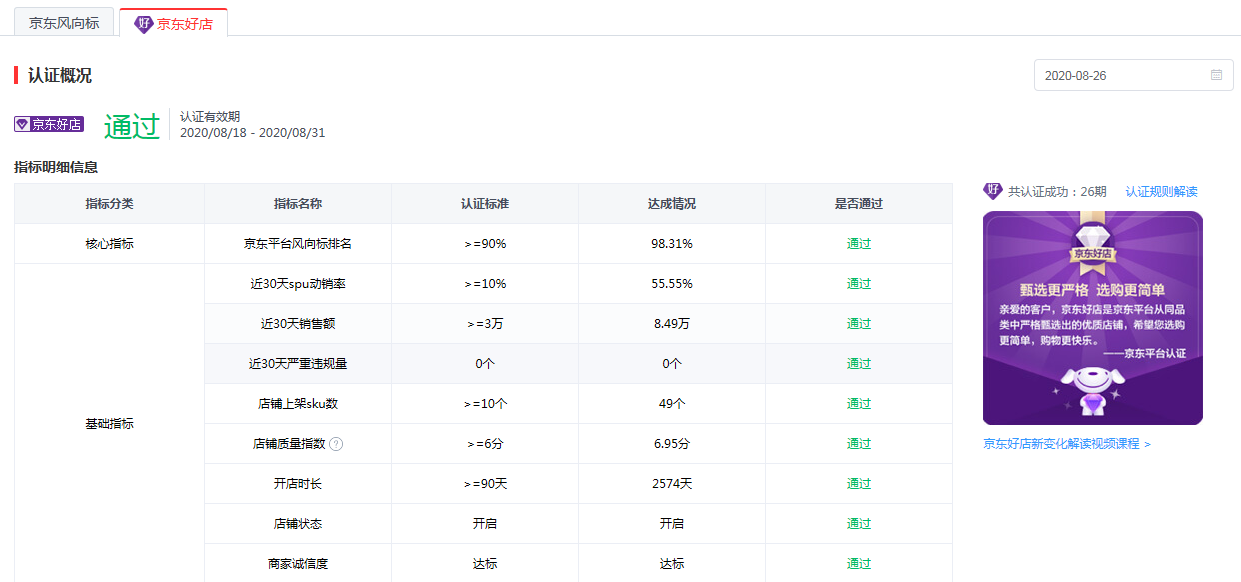This screenshot has width=1241, height=582.
Task: Click the 近30天严重违规量 row name
Action: [x=297, y=364]
